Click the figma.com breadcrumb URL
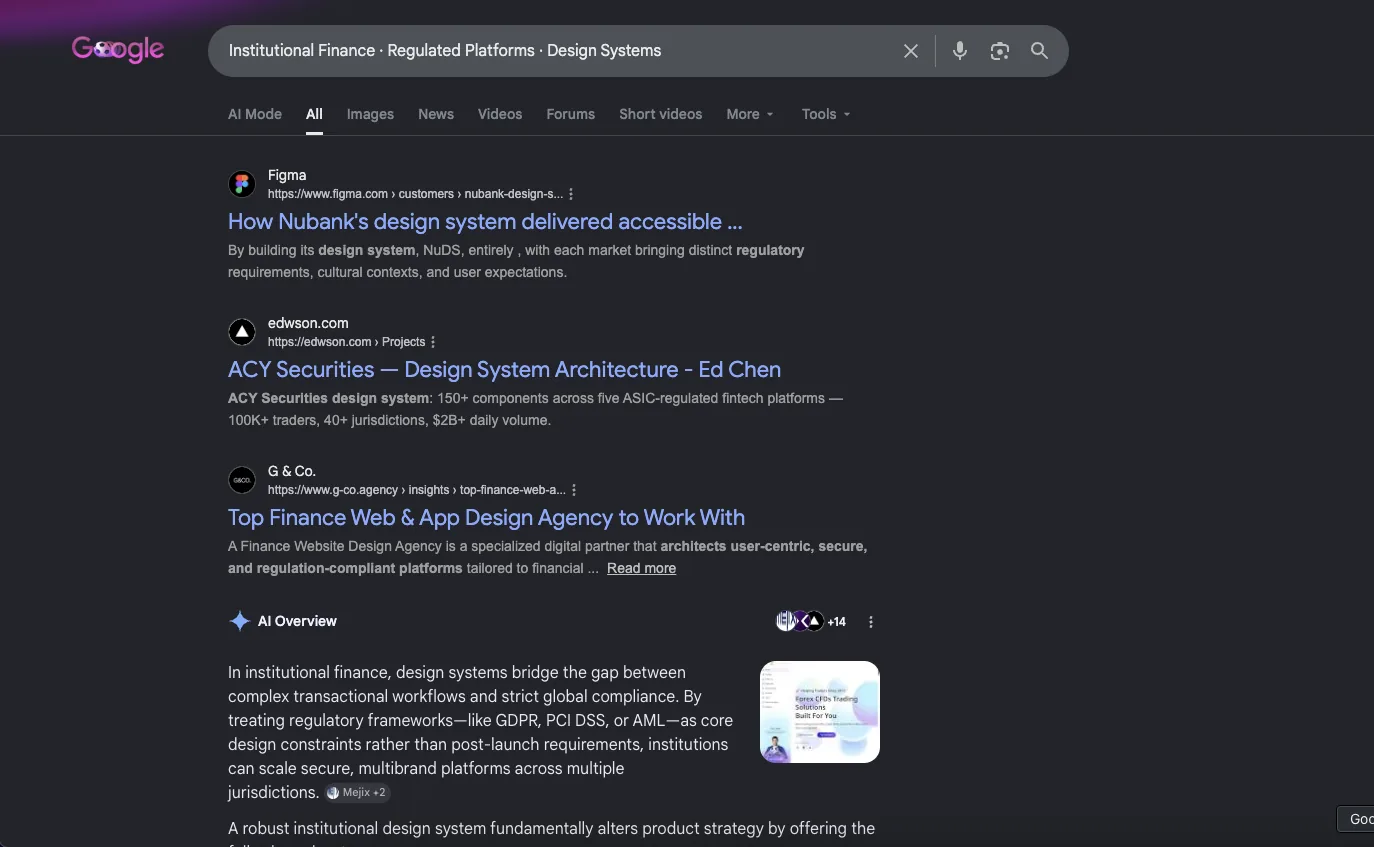 [x=415, y=194]
